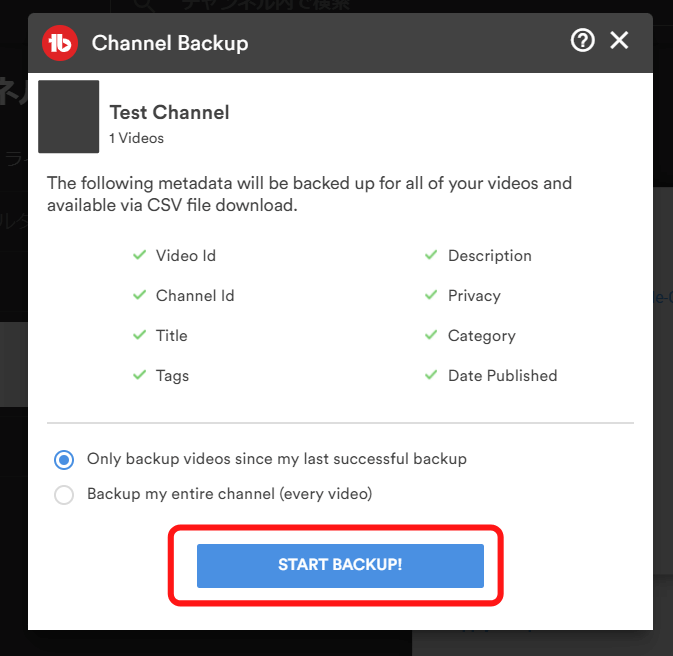Click the Test Channel name text
The width and height of the screenshot is (673, 656).
pos(170,112)
